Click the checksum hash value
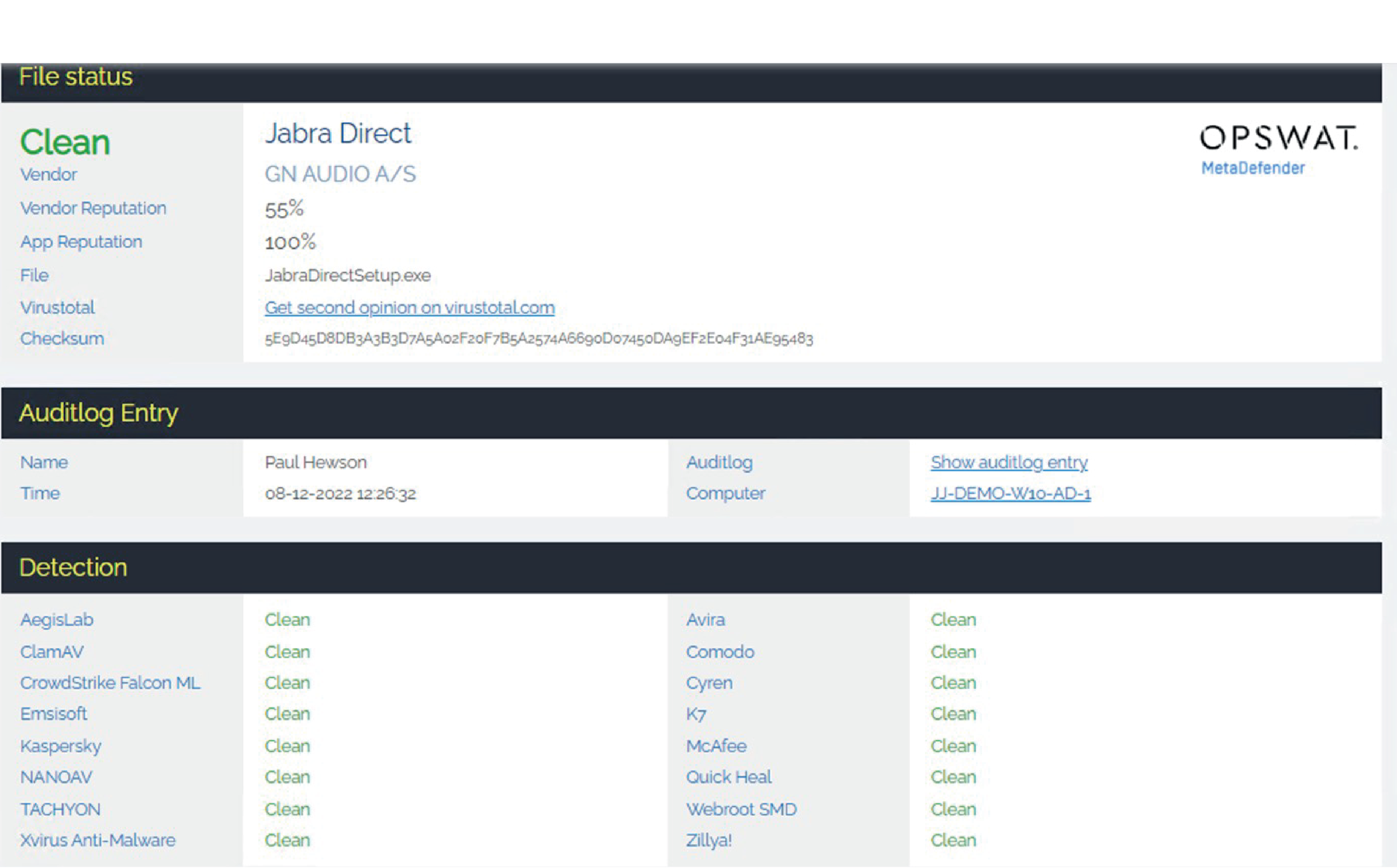Image resolution: width=1397 pixels, height=868 pixels. coord(538,339)
